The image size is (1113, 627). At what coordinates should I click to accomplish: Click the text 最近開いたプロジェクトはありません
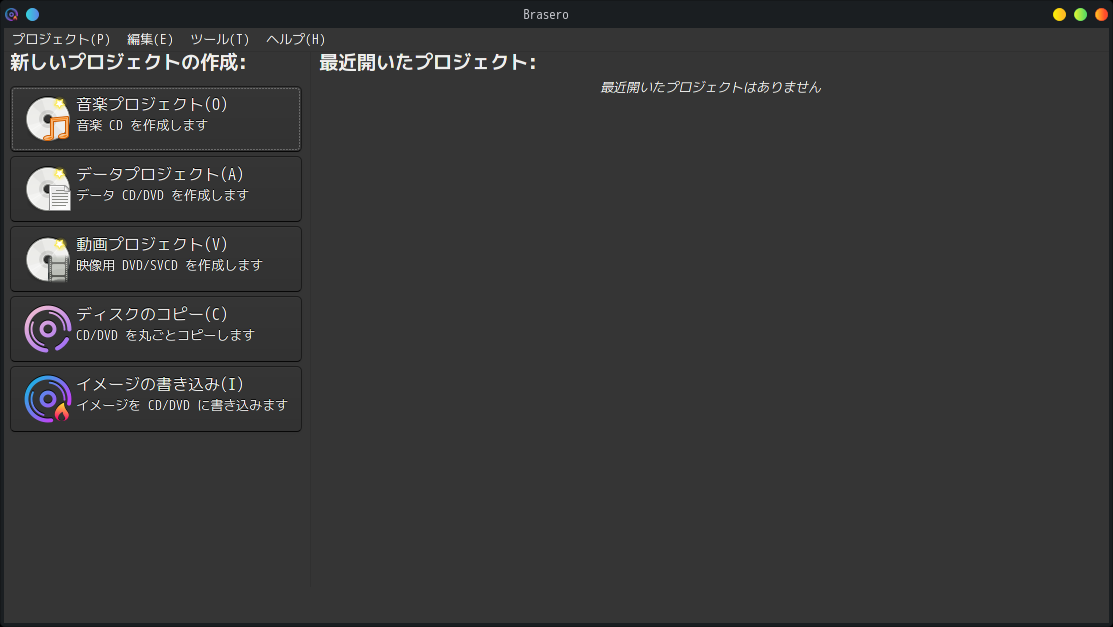click(x=711, y=87)
